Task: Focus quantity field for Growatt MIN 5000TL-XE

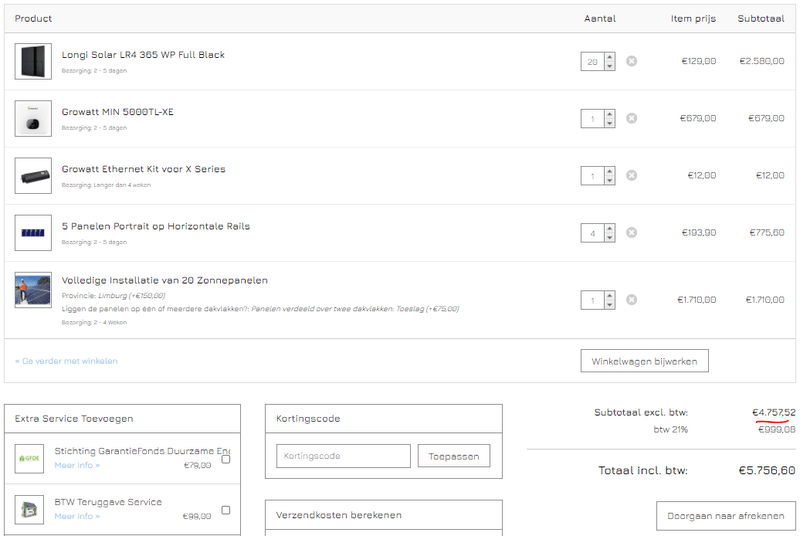Action: coord(592,119)
